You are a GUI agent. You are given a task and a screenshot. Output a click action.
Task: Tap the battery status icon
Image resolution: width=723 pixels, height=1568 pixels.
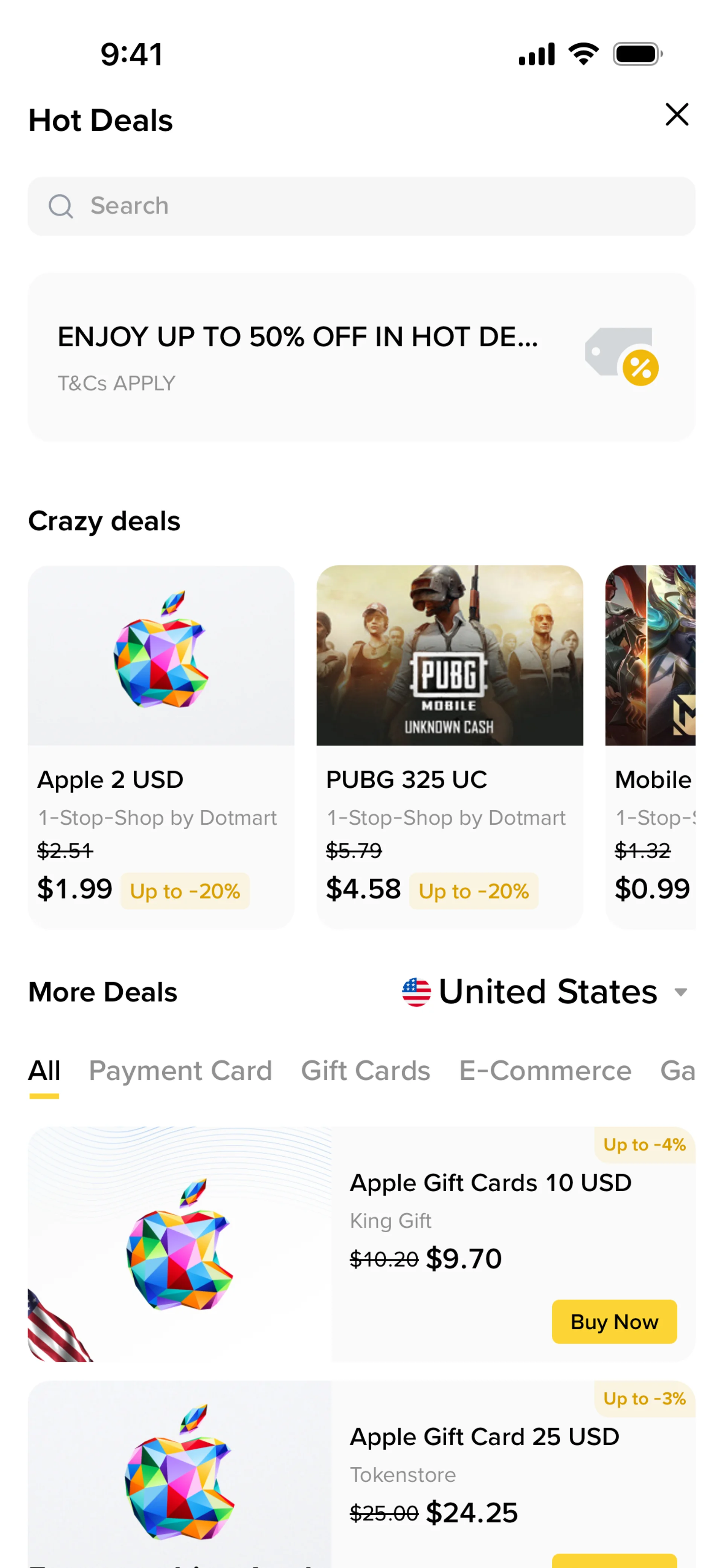pos(638,54)
